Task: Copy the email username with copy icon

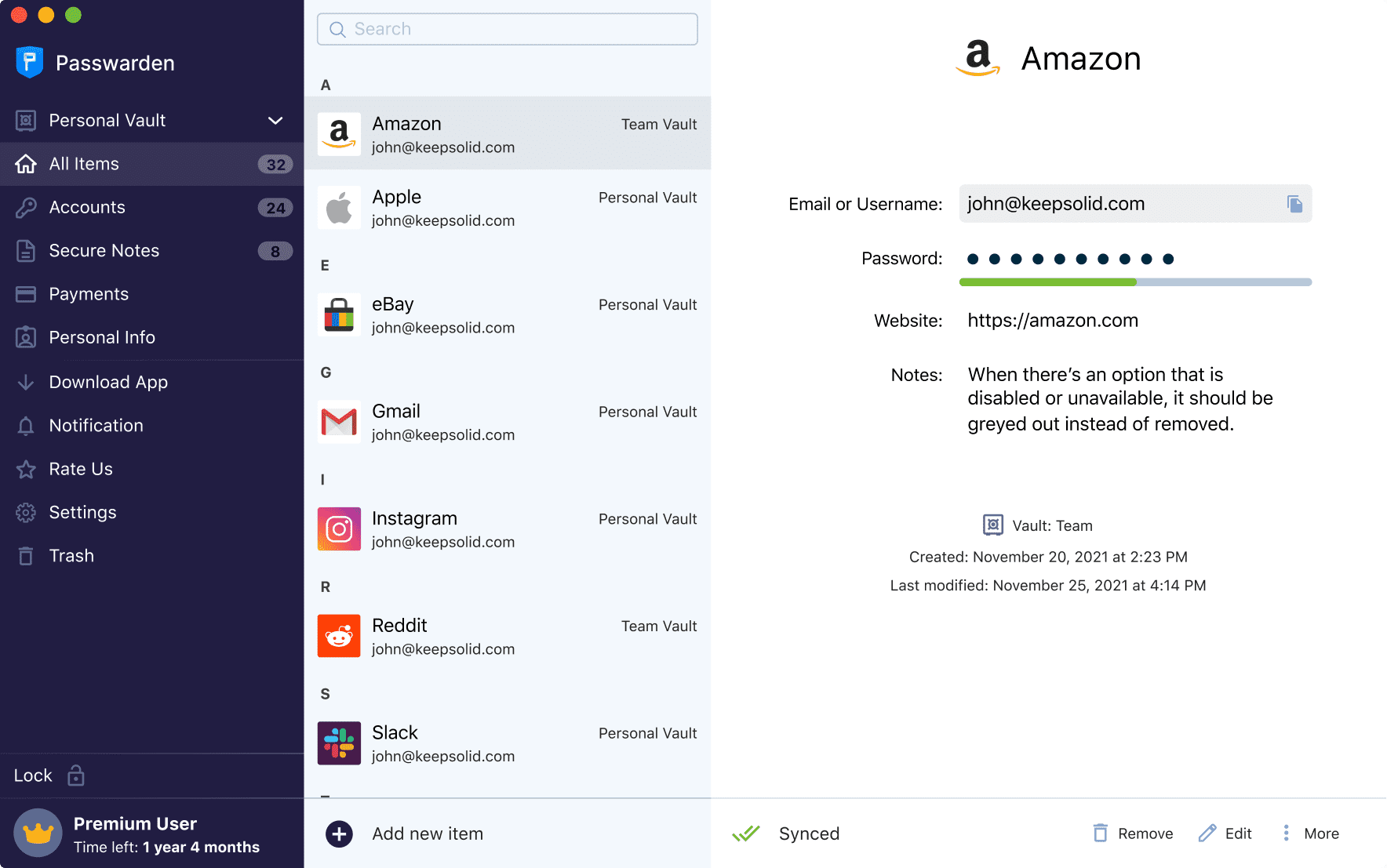Action: [x=1294, y=204]
